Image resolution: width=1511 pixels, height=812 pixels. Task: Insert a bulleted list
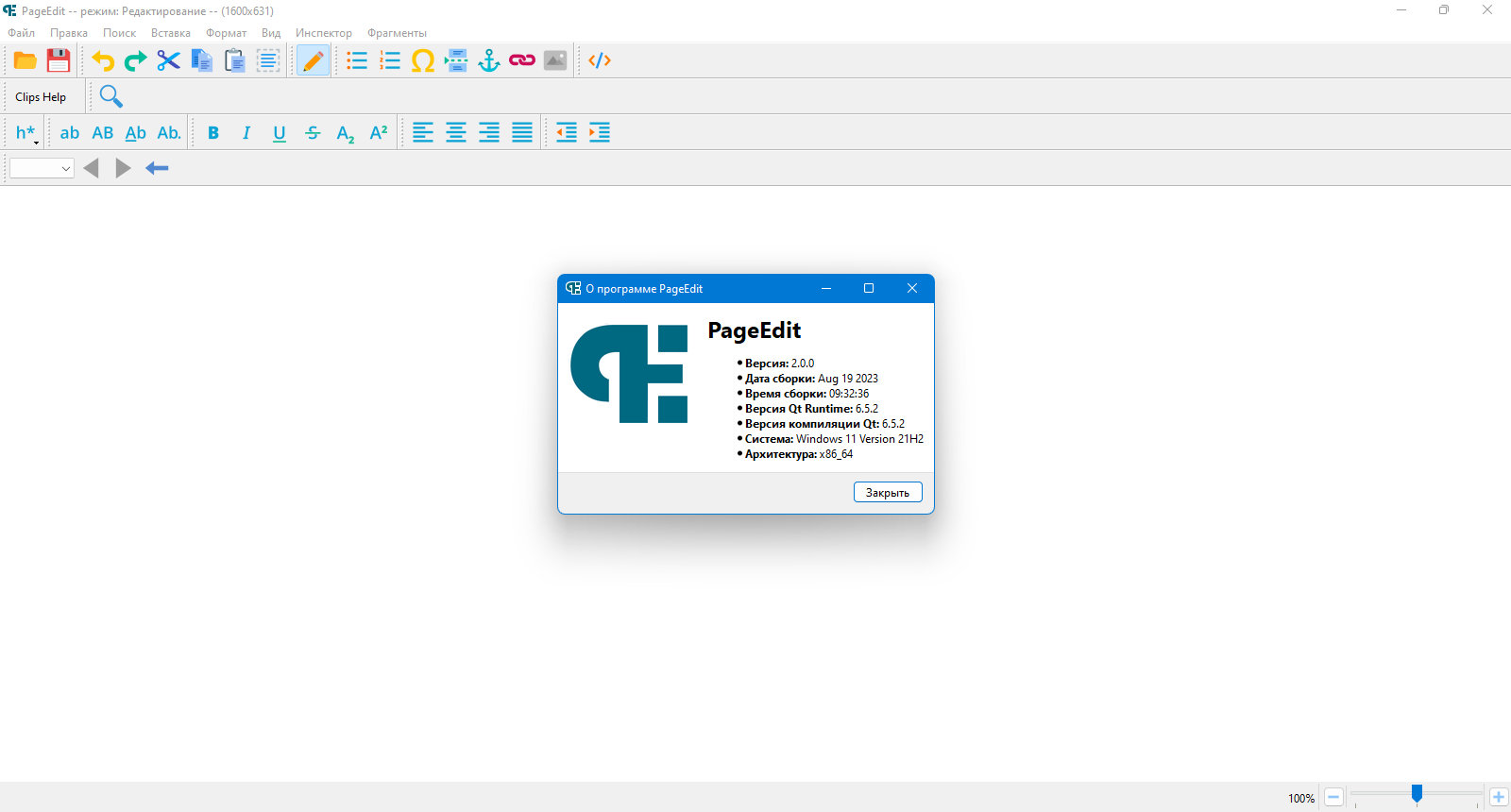point(357,60)
